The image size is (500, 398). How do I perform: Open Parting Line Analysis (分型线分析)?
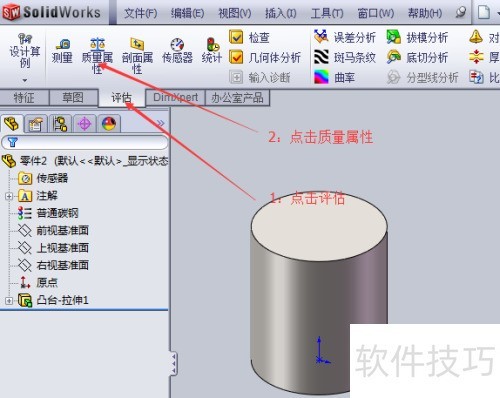(x=422, y=77)
